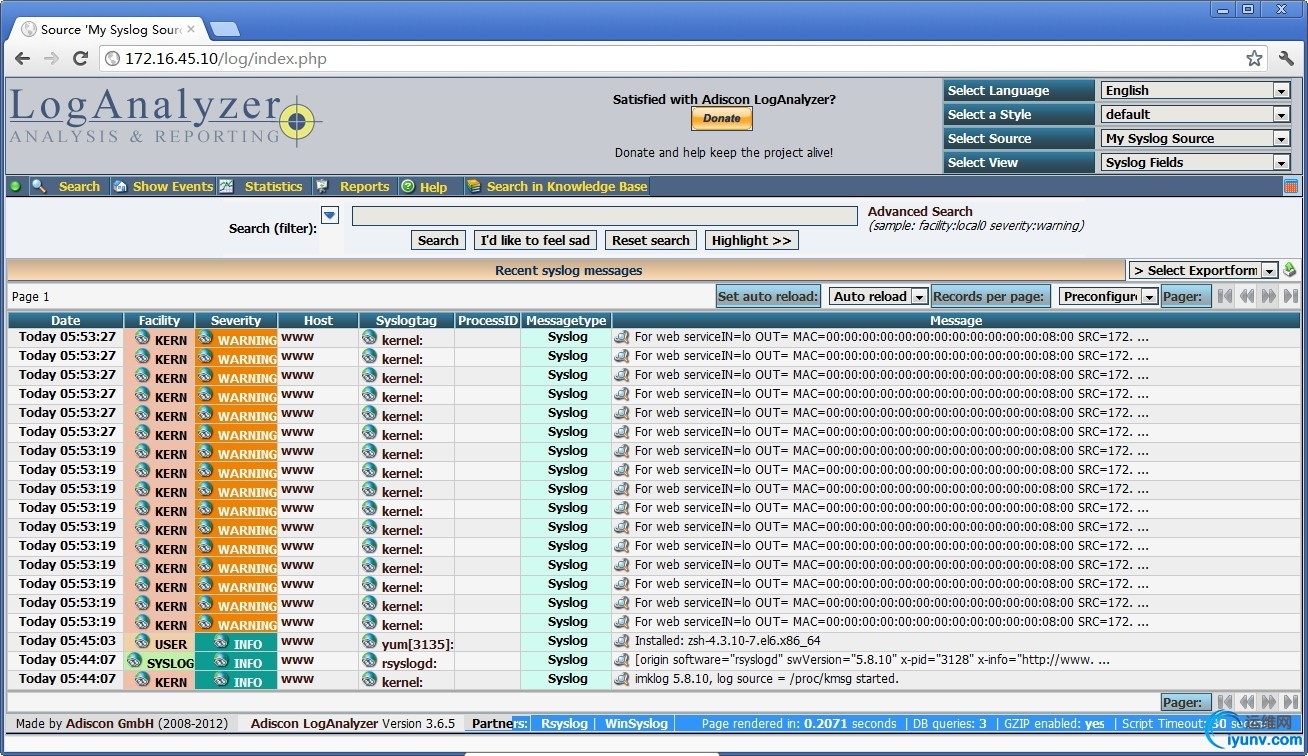This screenshot has width=1308, height=756.
Task: Click the Statistics chart icon
Action: tap(226, 186)
